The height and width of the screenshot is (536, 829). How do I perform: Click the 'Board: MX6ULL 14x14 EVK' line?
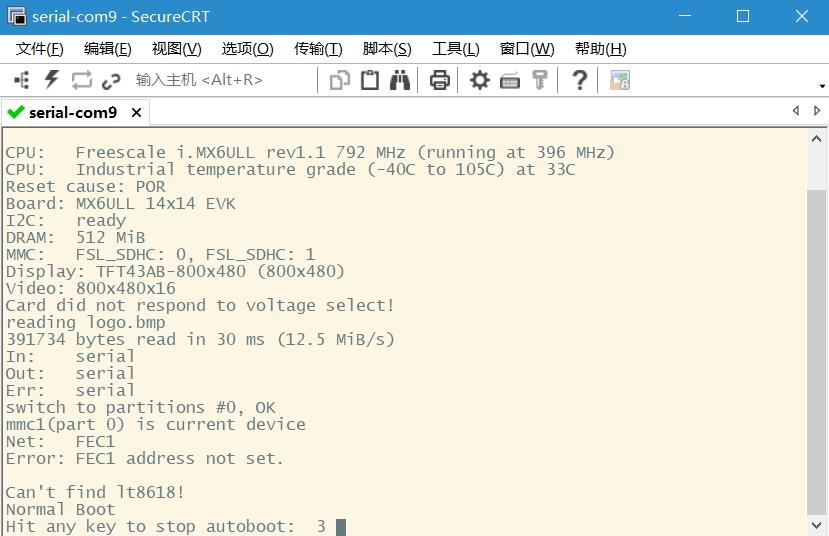121,204
